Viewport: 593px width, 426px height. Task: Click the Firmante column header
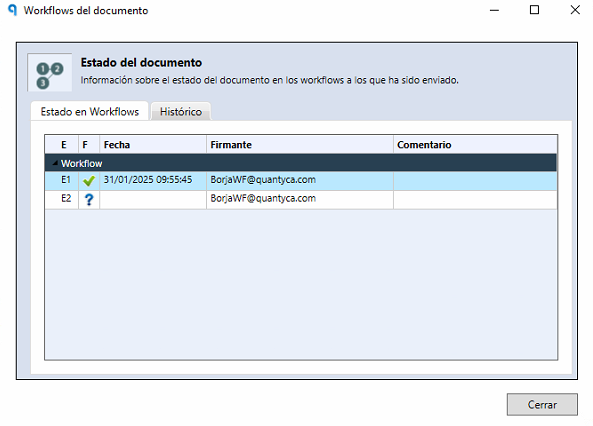point(300,145)
